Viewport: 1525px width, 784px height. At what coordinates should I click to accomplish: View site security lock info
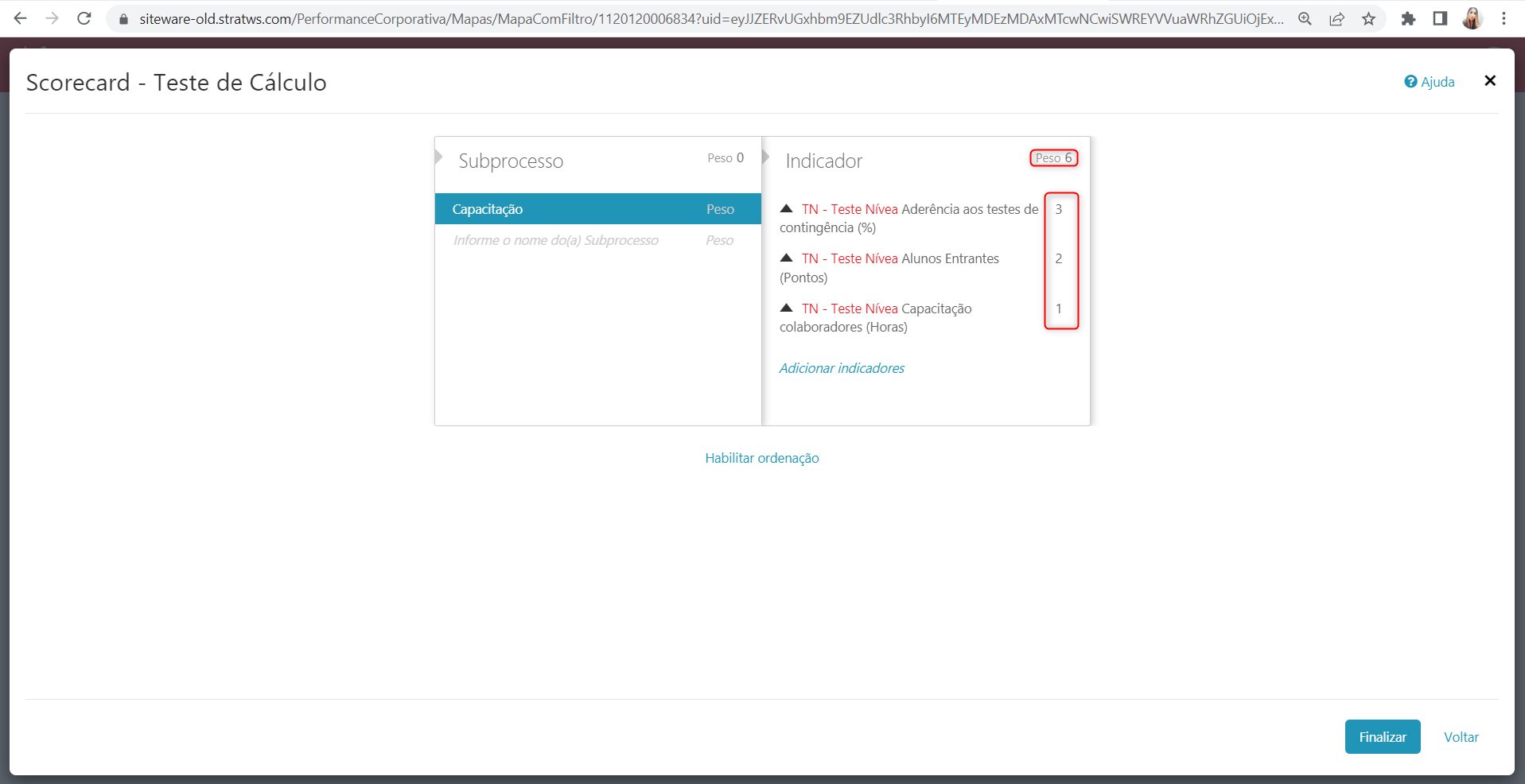123,18
